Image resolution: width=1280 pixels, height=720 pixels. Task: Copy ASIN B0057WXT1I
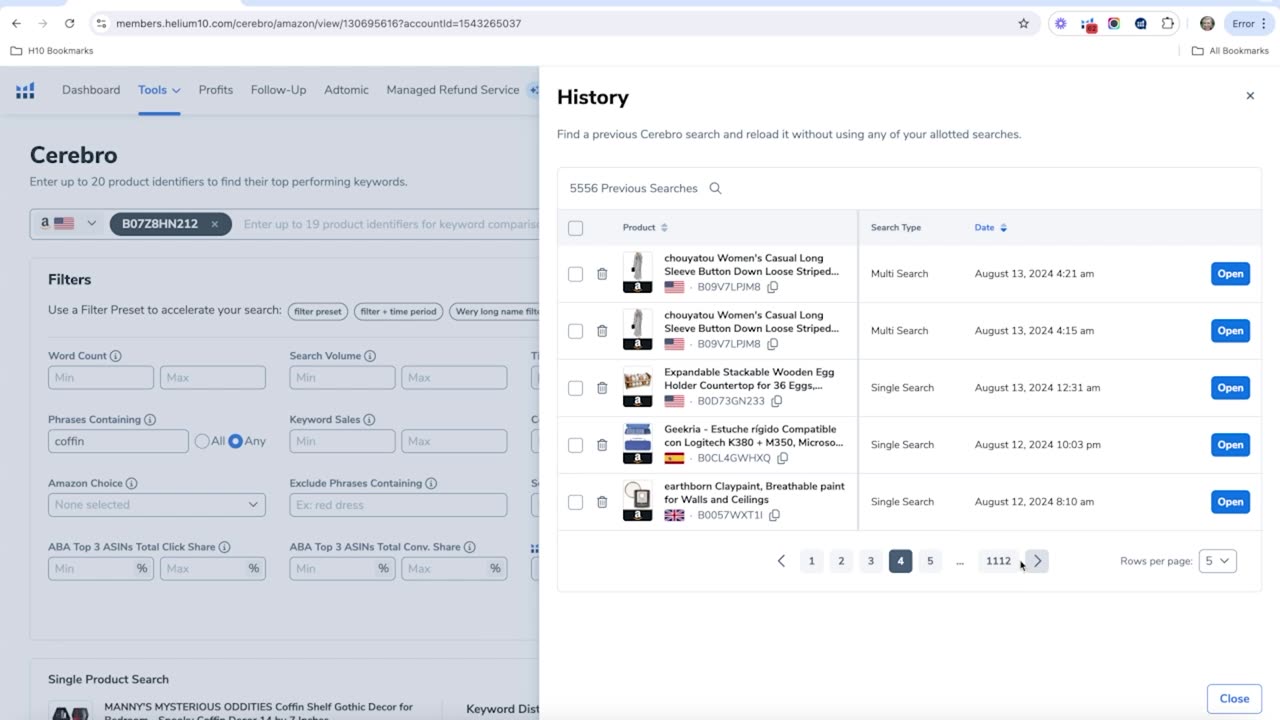click(x=775, y=515)
